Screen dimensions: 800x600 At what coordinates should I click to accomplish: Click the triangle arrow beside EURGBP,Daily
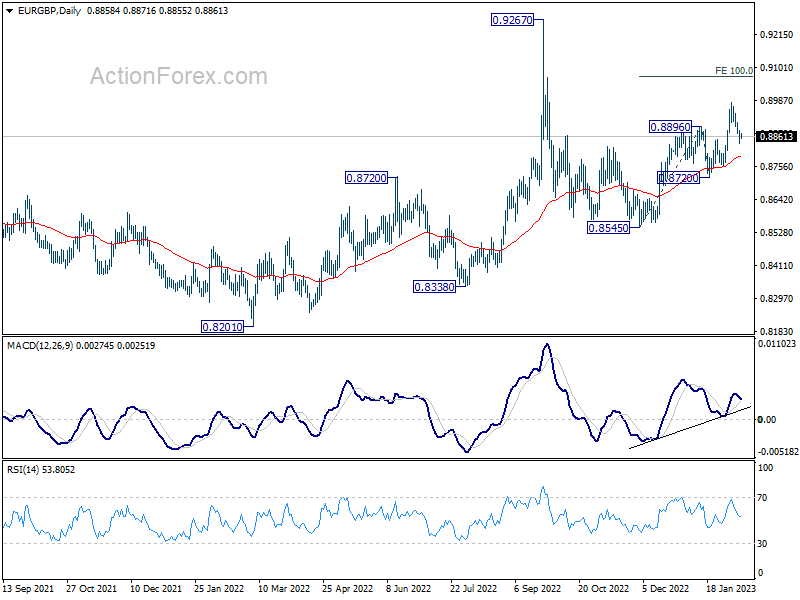pyautogui.click(x=9, y=11)
